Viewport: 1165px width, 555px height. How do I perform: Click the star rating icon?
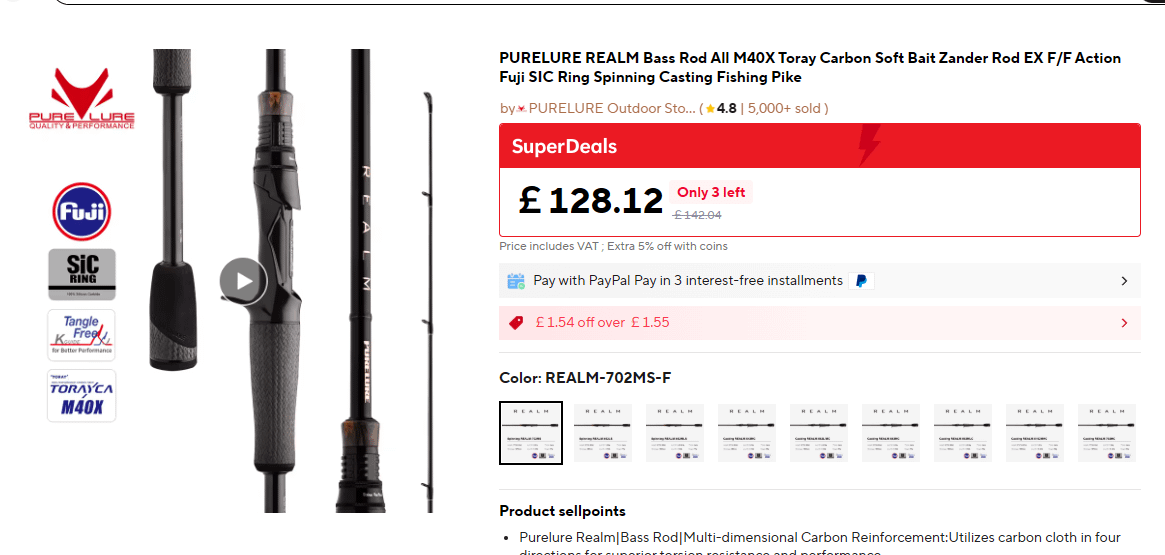pos(710,109)
